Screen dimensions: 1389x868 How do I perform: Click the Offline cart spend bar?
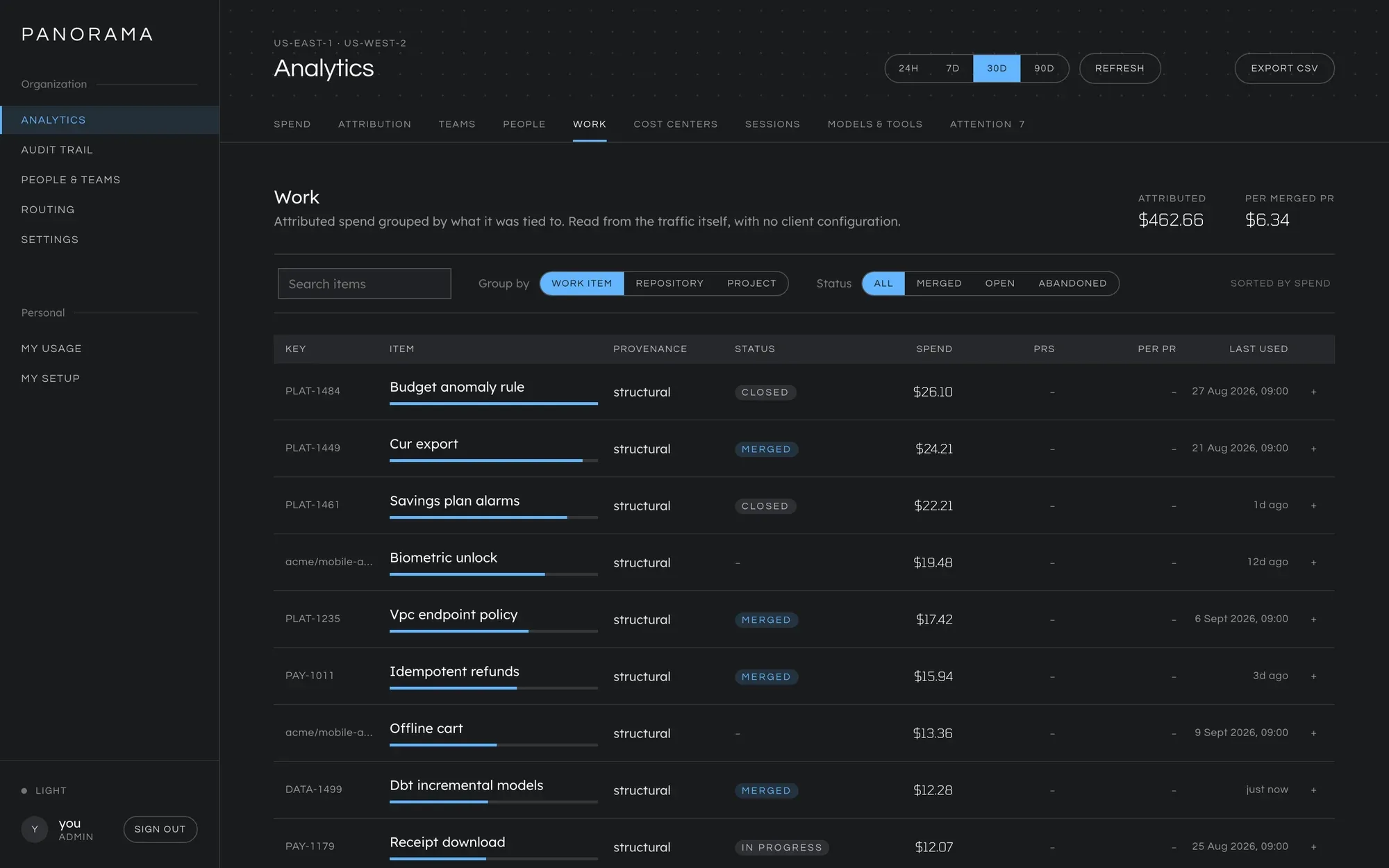493,744
